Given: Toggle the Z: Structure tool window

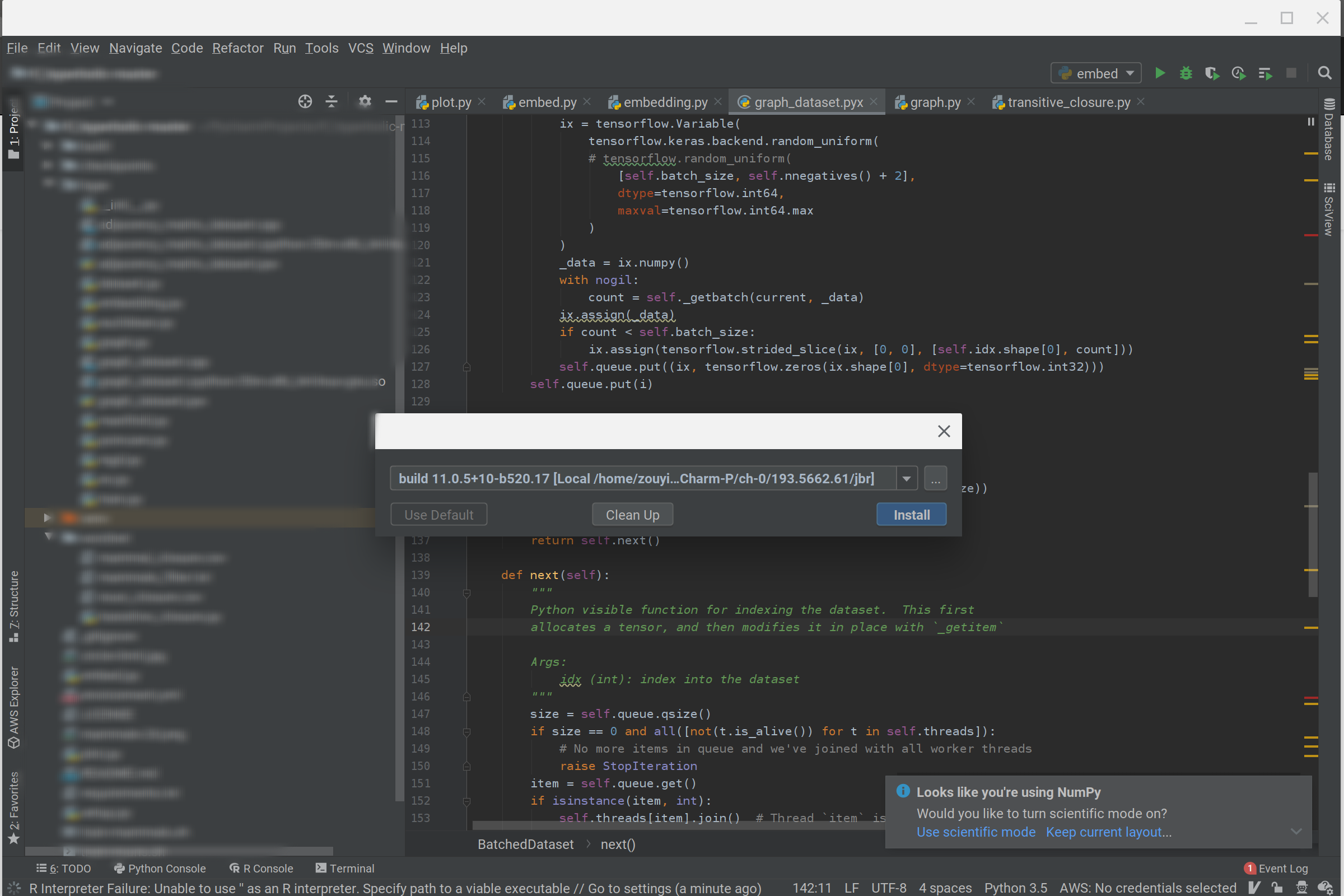Looking at the screenshot, I should tap(13, 606).
